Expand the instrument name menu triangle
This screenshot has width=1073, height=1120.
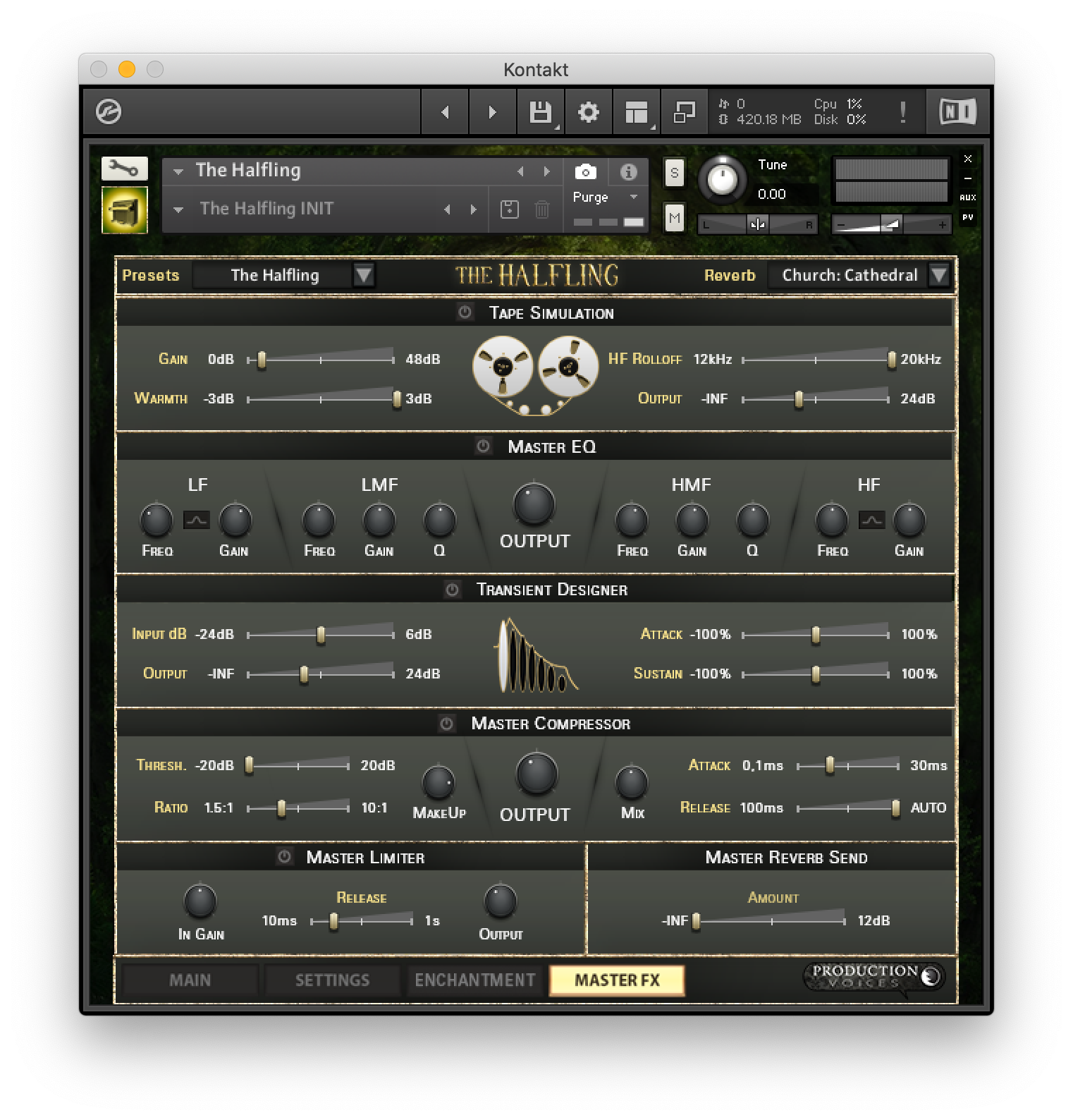[x=178, y=171]
